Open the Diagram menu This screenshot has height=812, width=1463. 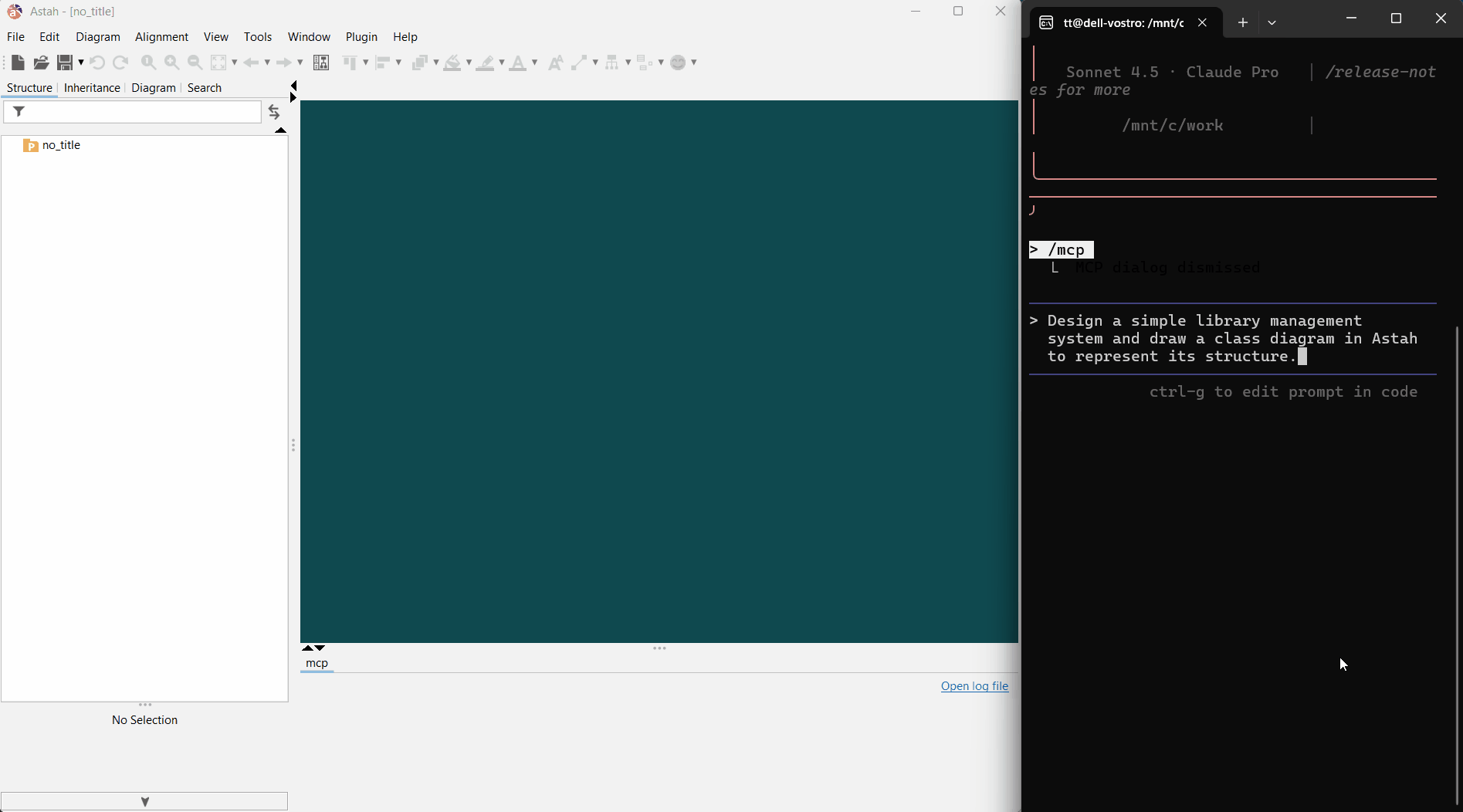(x=97, y=37)
